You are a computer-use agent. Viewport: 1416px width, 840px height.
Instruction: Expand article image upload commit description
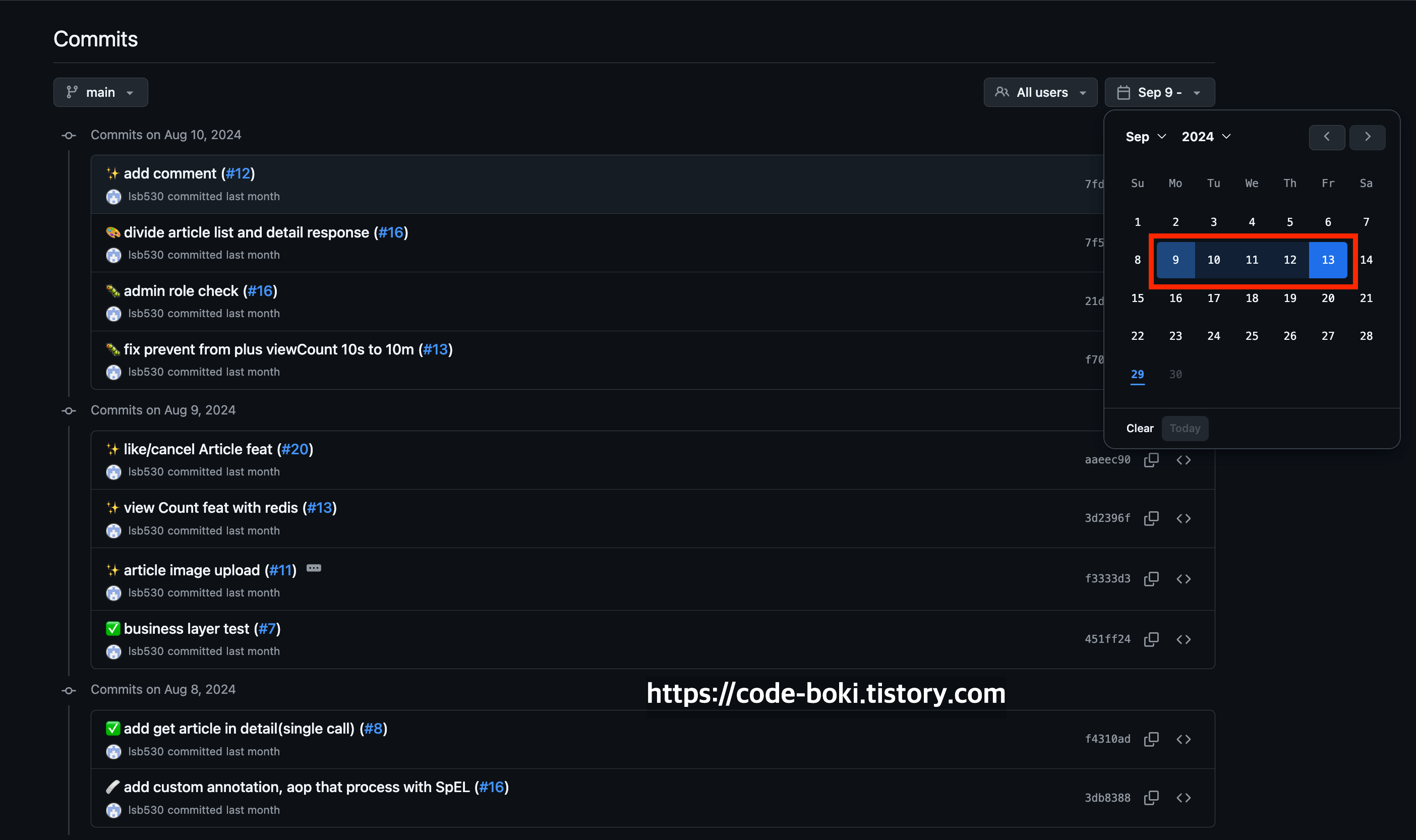(x=314, y=568)
